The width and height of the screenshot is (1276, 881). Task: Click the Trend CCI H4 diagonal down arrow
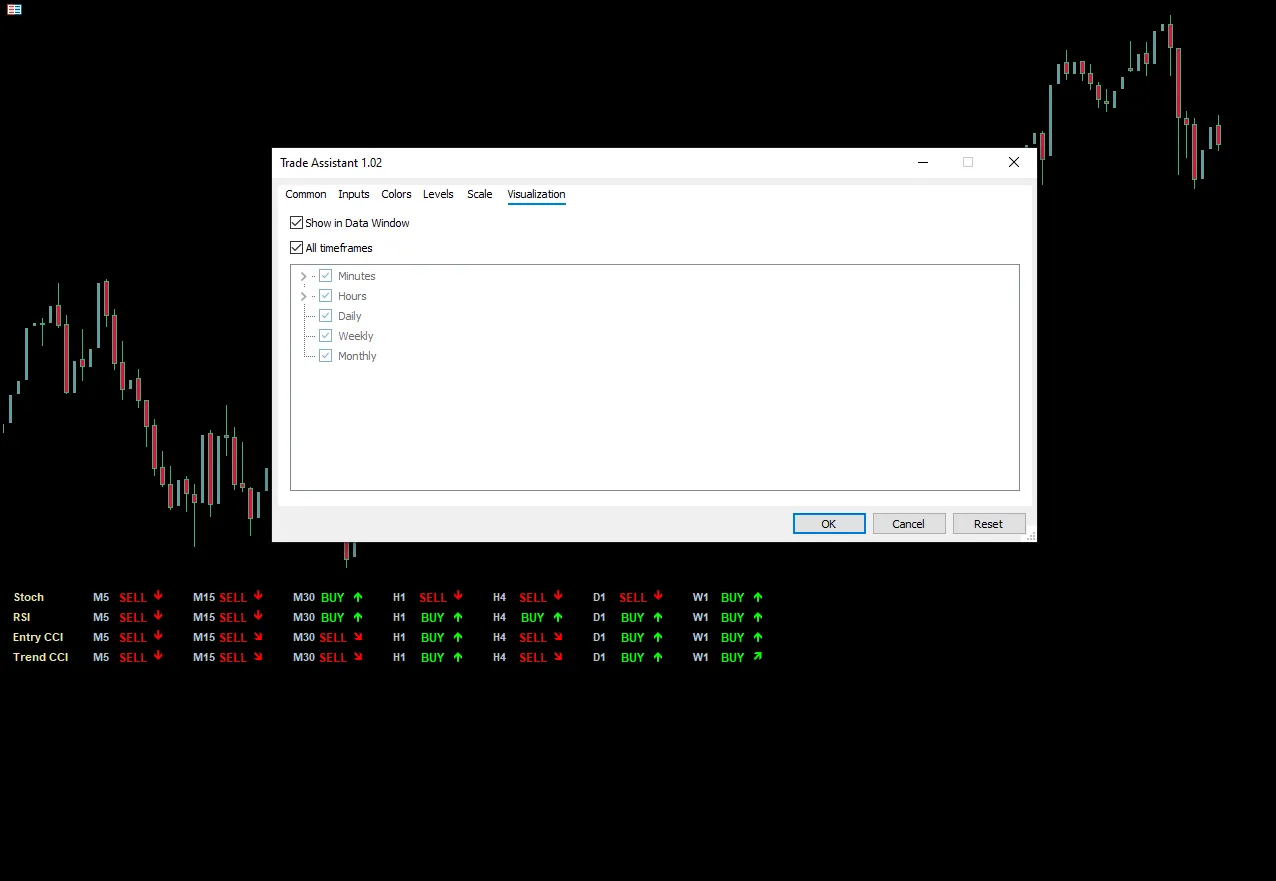click(558, 657)
